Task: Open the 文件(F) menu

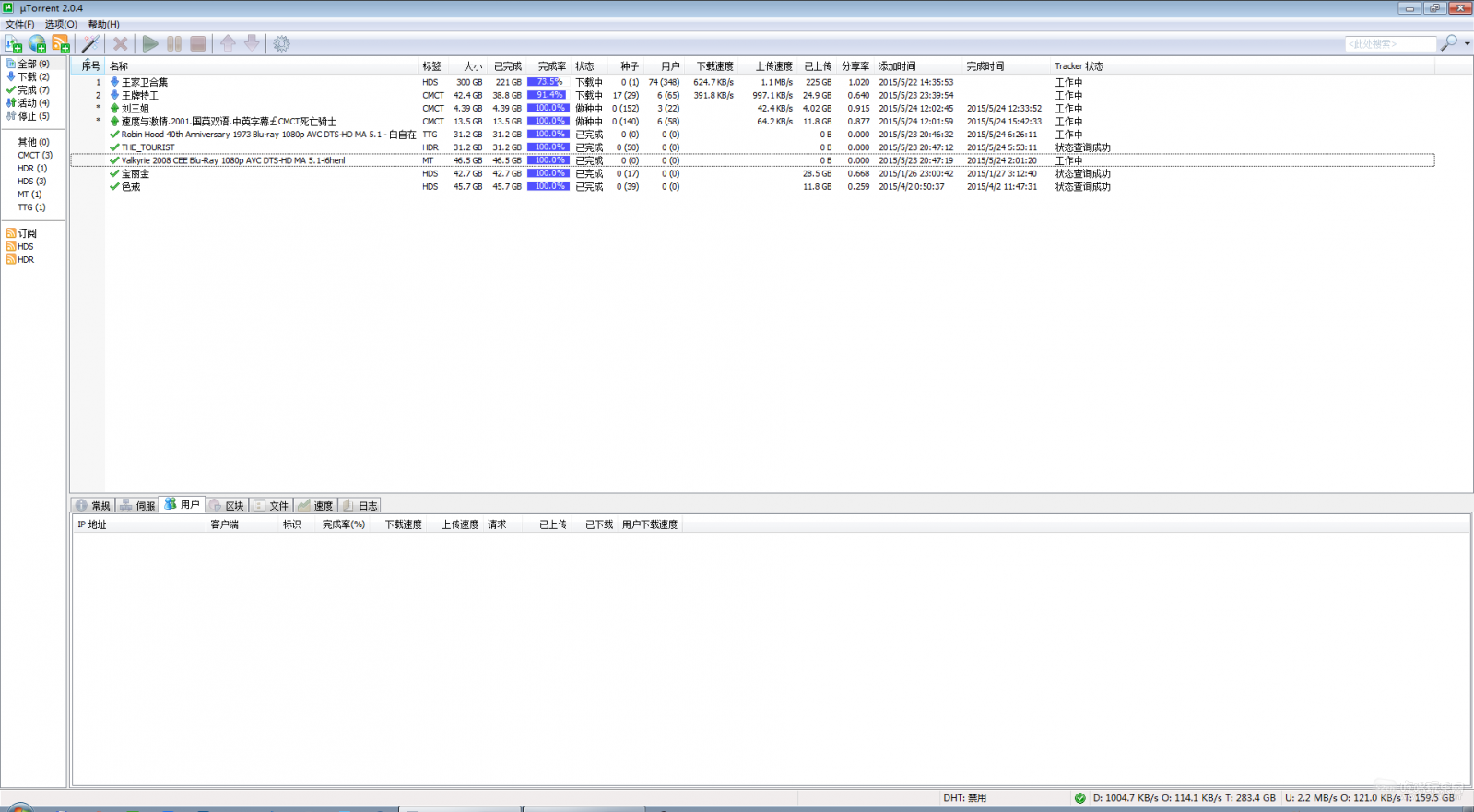Action: (x=20, y=24)
